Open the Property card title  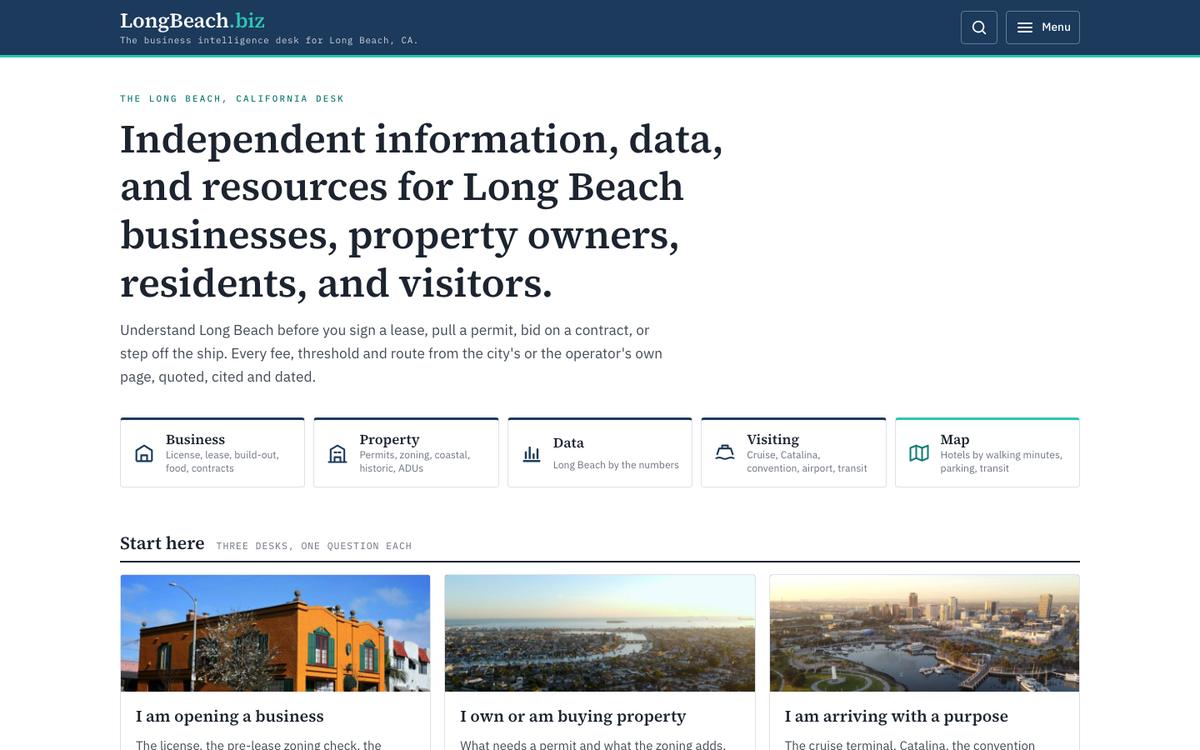point(389,439)
